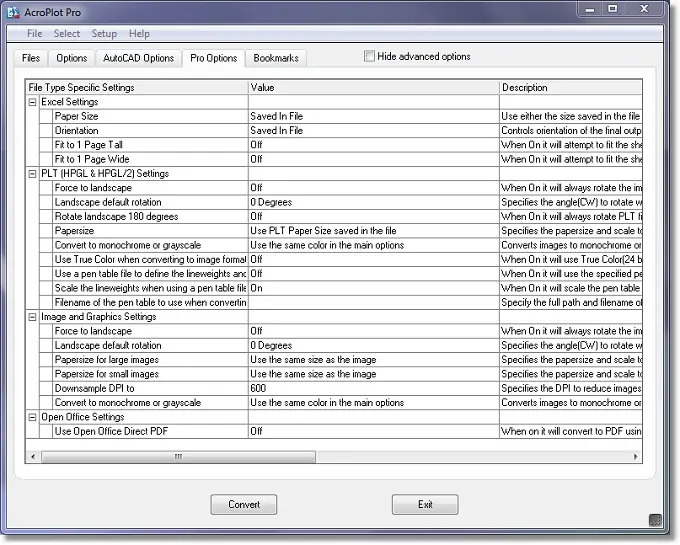Click the Value column header
Screen dimensions: 680x545
pos(374,88)
